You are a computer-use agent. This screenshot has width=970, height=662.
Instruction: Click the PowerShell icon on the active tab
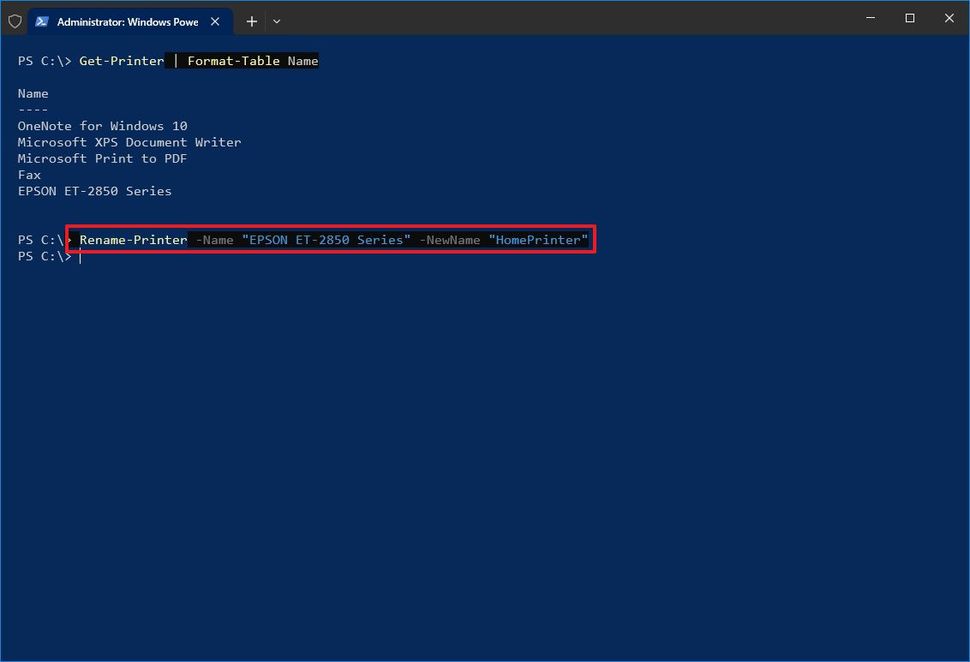pos(41,21)
